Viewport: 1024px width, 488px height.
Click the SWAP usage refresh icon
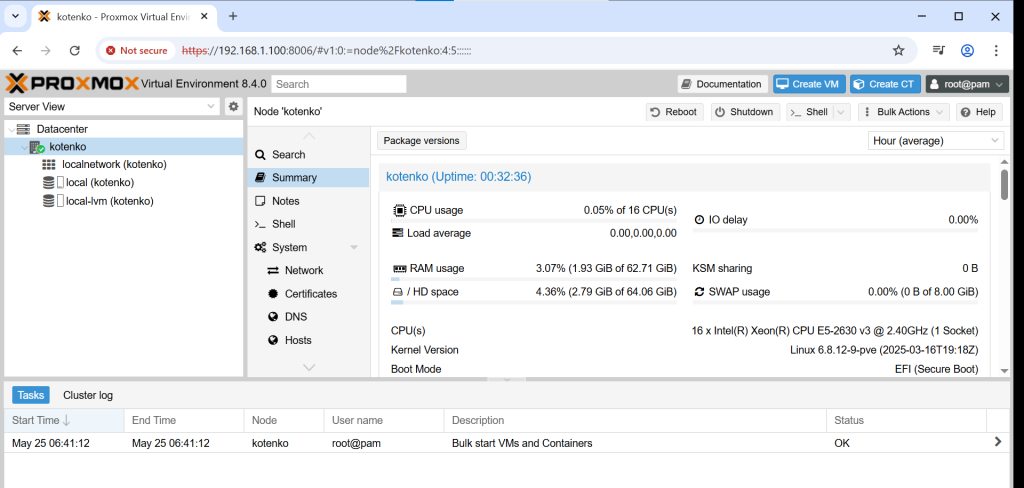(699, 292)
